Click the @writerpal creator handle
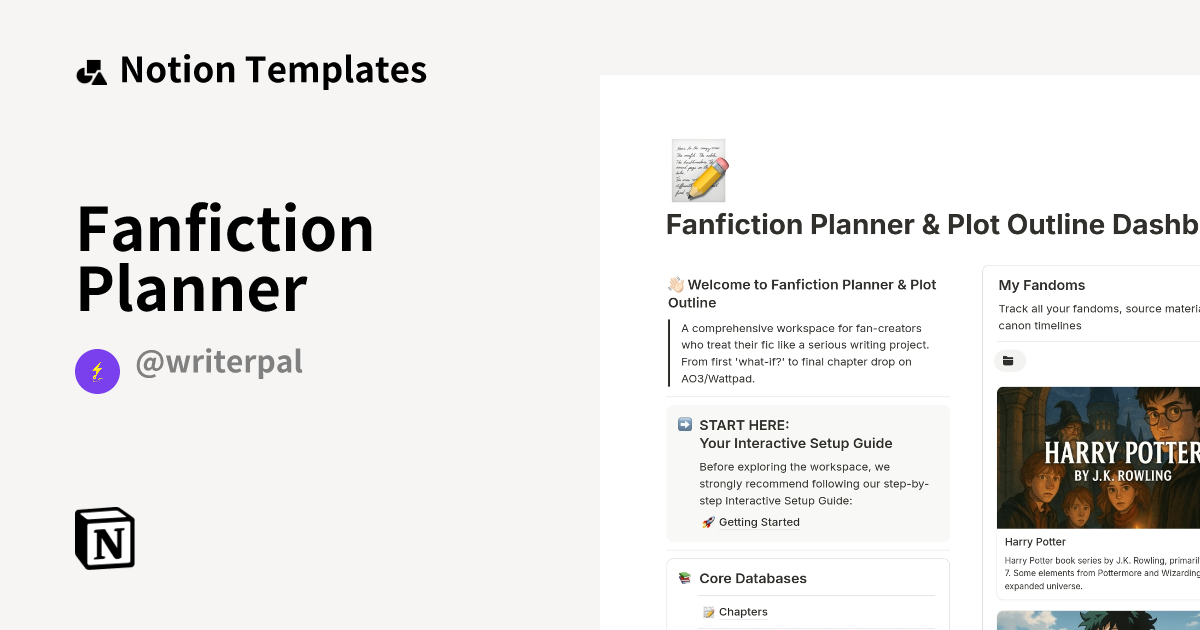Image resolution: width=1200 pixels, height=630 pixels. (x=219, y=362)
